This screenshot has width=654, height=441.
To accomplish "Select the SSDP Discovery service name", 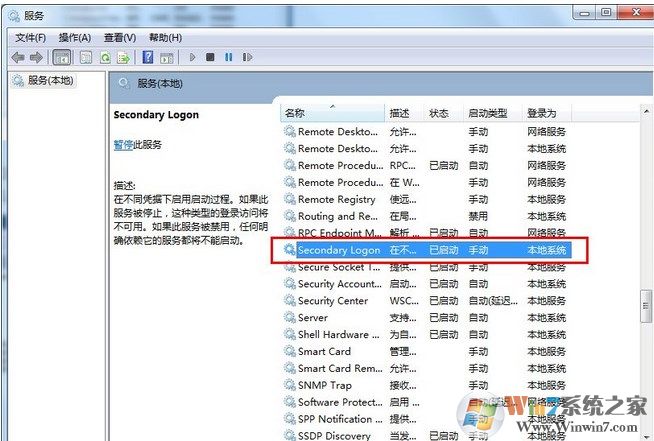I will point(334,436).
